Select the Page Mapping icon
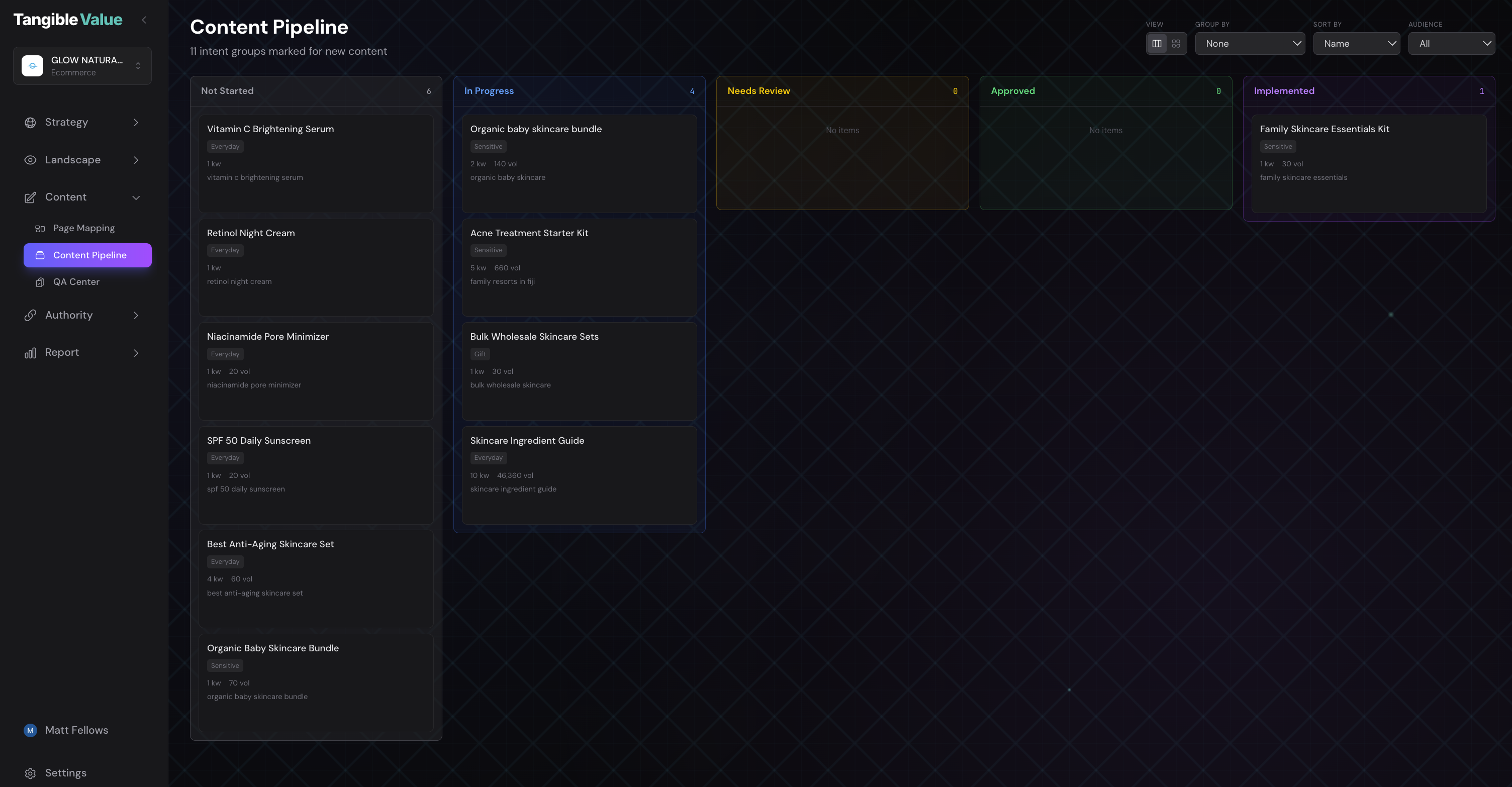 tap(40, 228)
